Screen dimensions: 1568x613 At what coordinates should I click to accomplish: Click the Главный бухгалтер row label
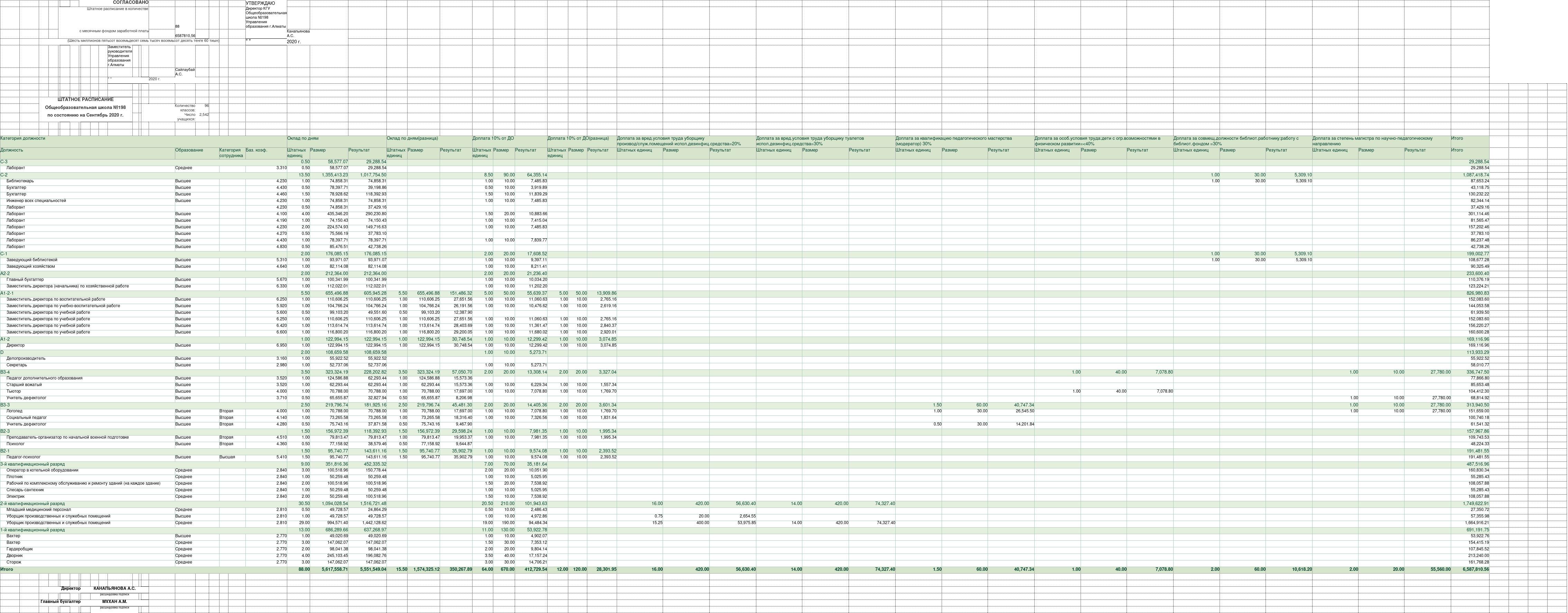(25, 280)
